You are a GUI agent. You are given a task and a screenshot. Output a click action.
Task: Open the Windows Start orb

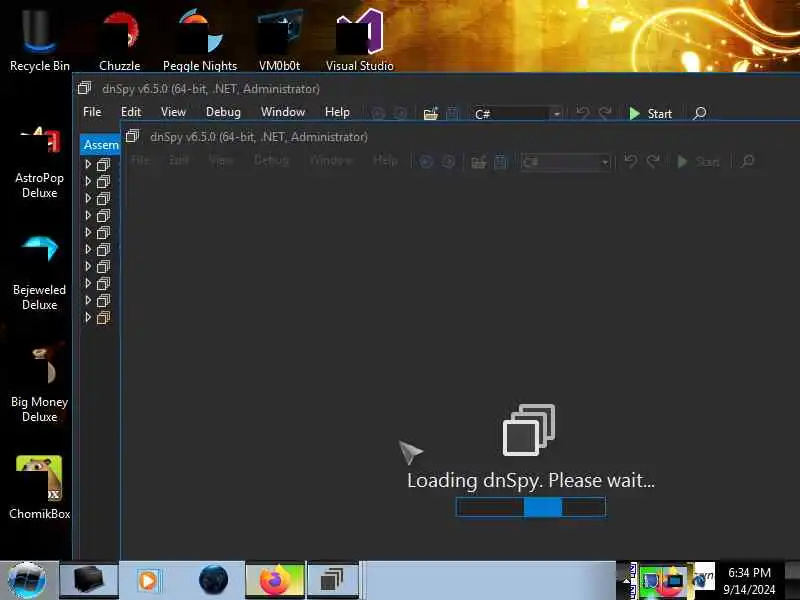[28, 580]
